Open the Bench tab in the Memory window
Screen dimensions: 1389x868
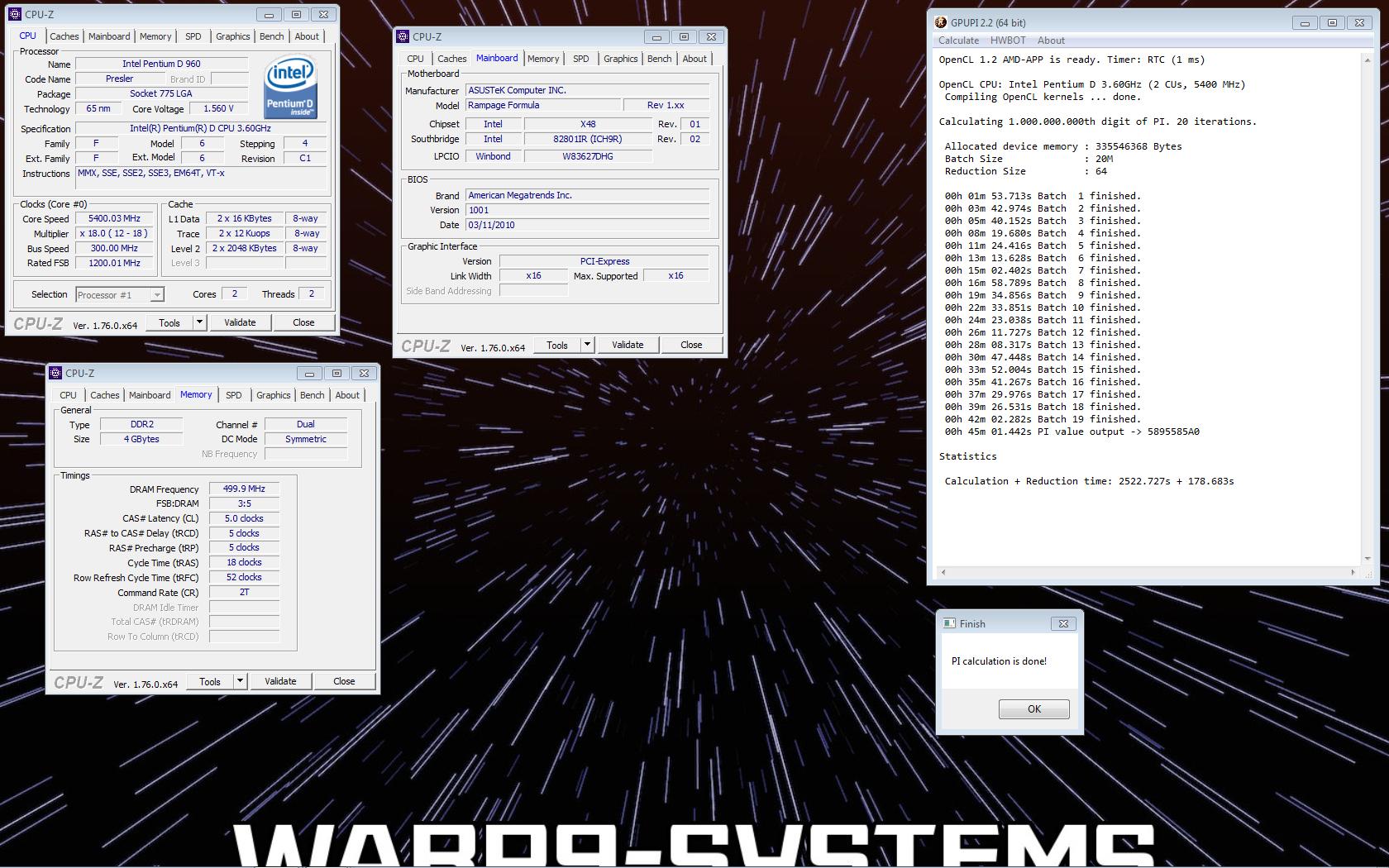click(x=313, y=395)
